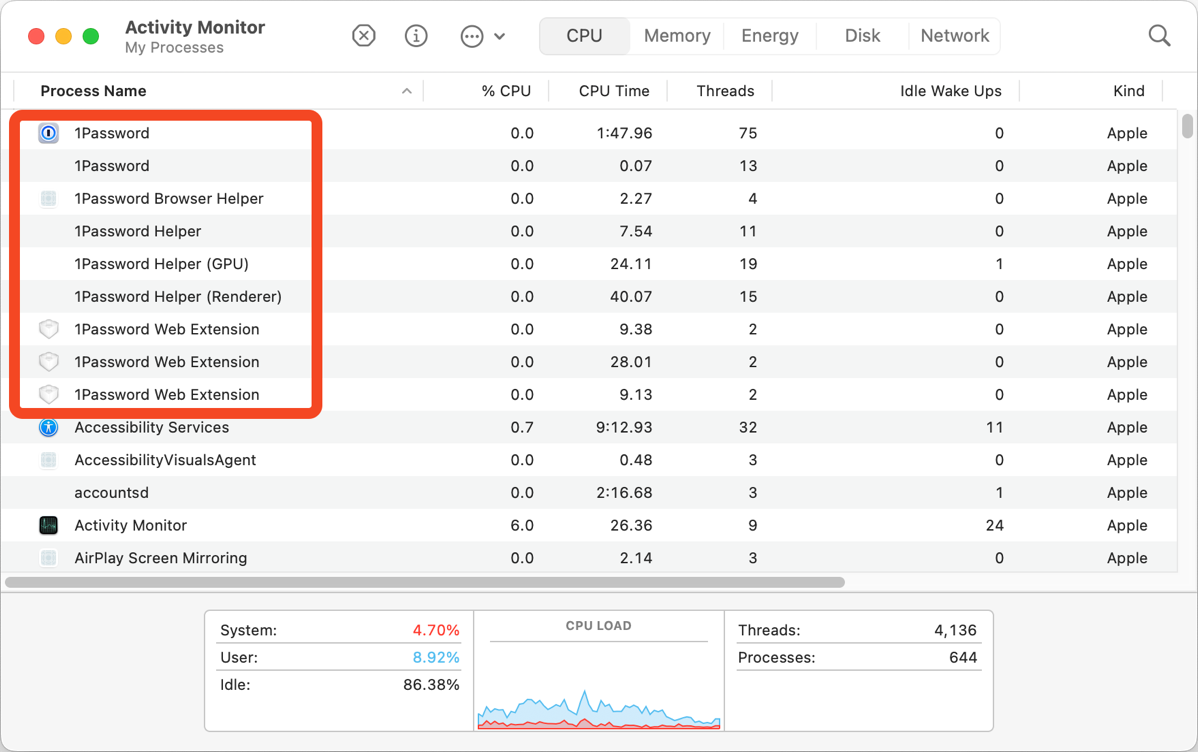Click the More options ellipsis icon
Viewport: 1198px width, 752px height.
(x=470, y=35)
